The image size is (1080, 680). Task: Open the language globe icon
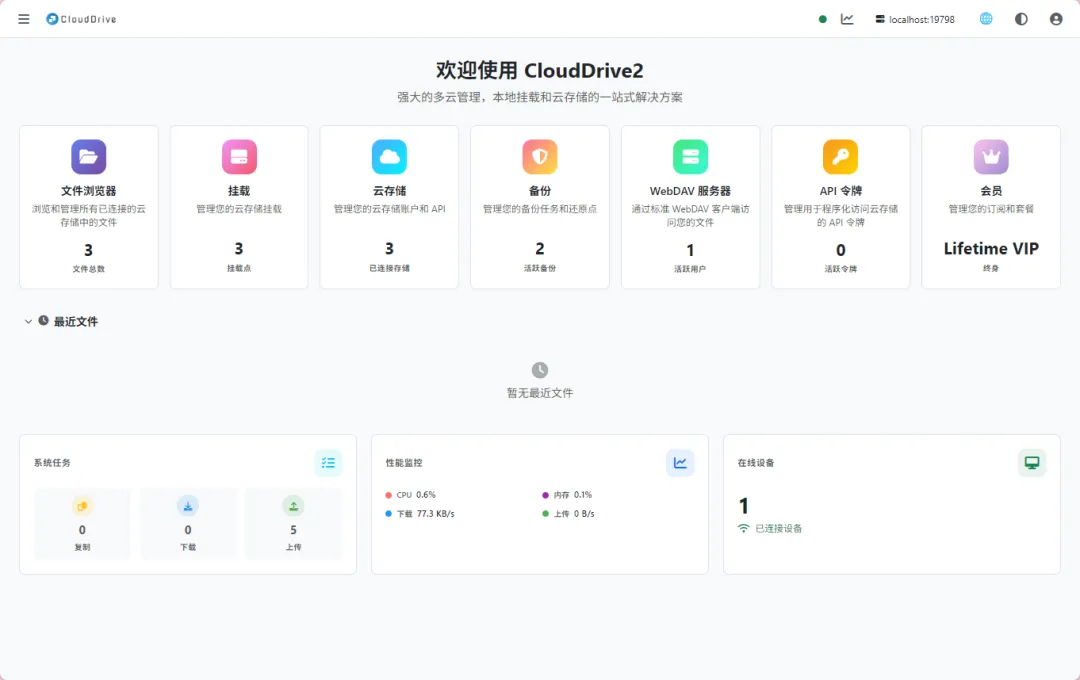[x=986, y=19]
